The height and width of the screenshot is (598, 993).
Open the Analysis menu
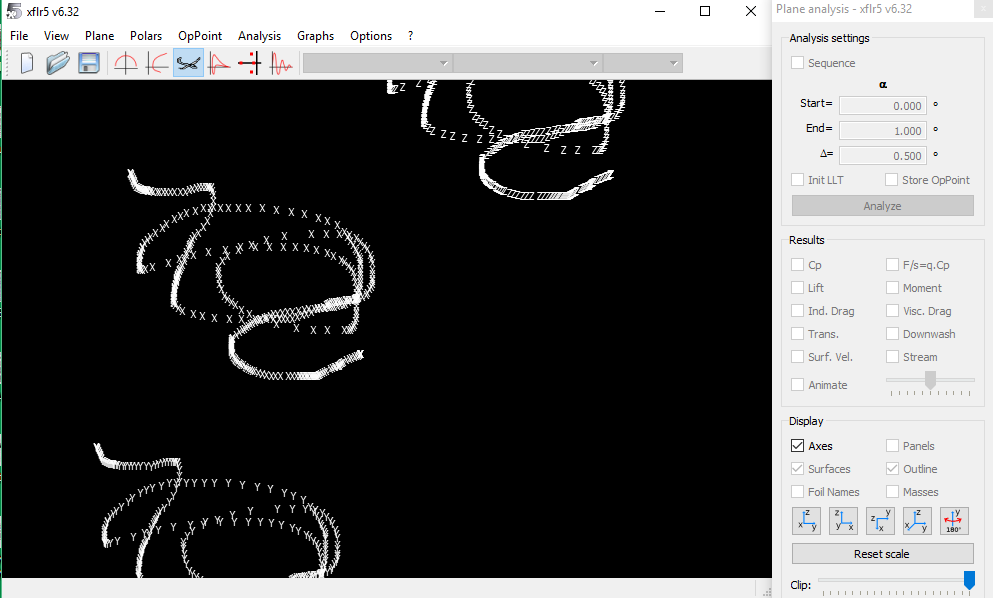(259, 36)
